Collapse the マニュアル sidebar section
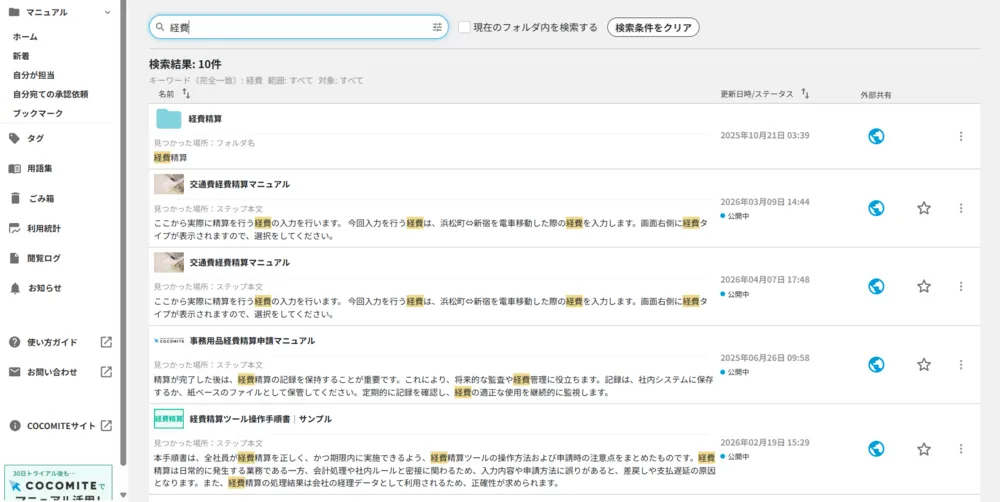Image resolution: width=1000 pixels, height=502 pixels. pos(11,12)
